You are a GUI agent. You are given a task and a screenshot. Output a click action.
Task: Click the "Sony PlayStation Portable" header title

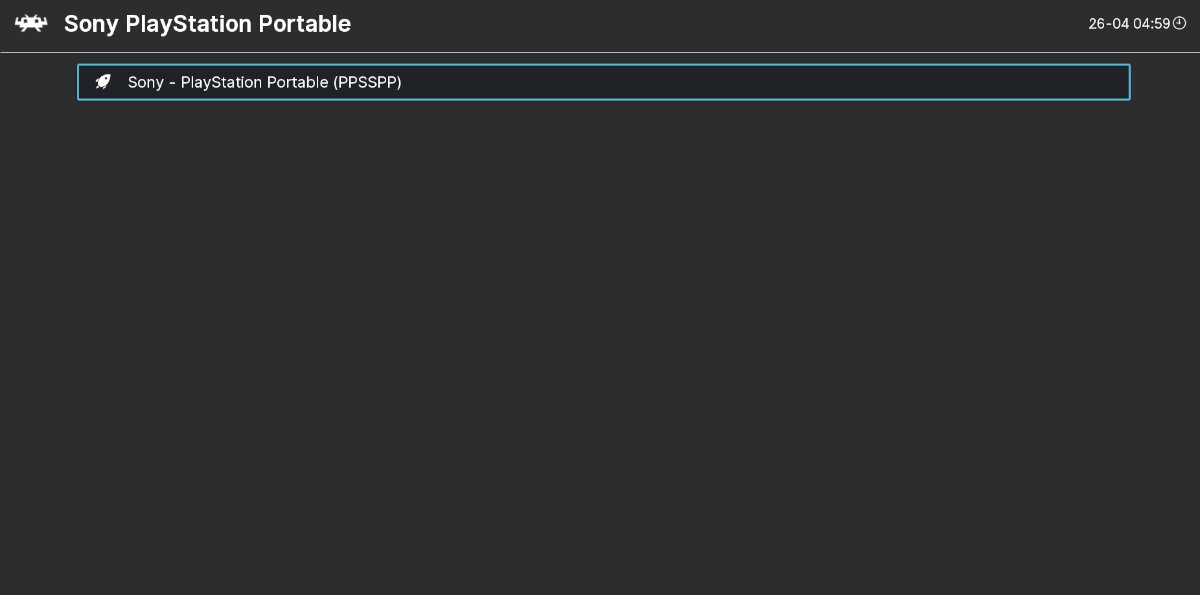[207, 24]
